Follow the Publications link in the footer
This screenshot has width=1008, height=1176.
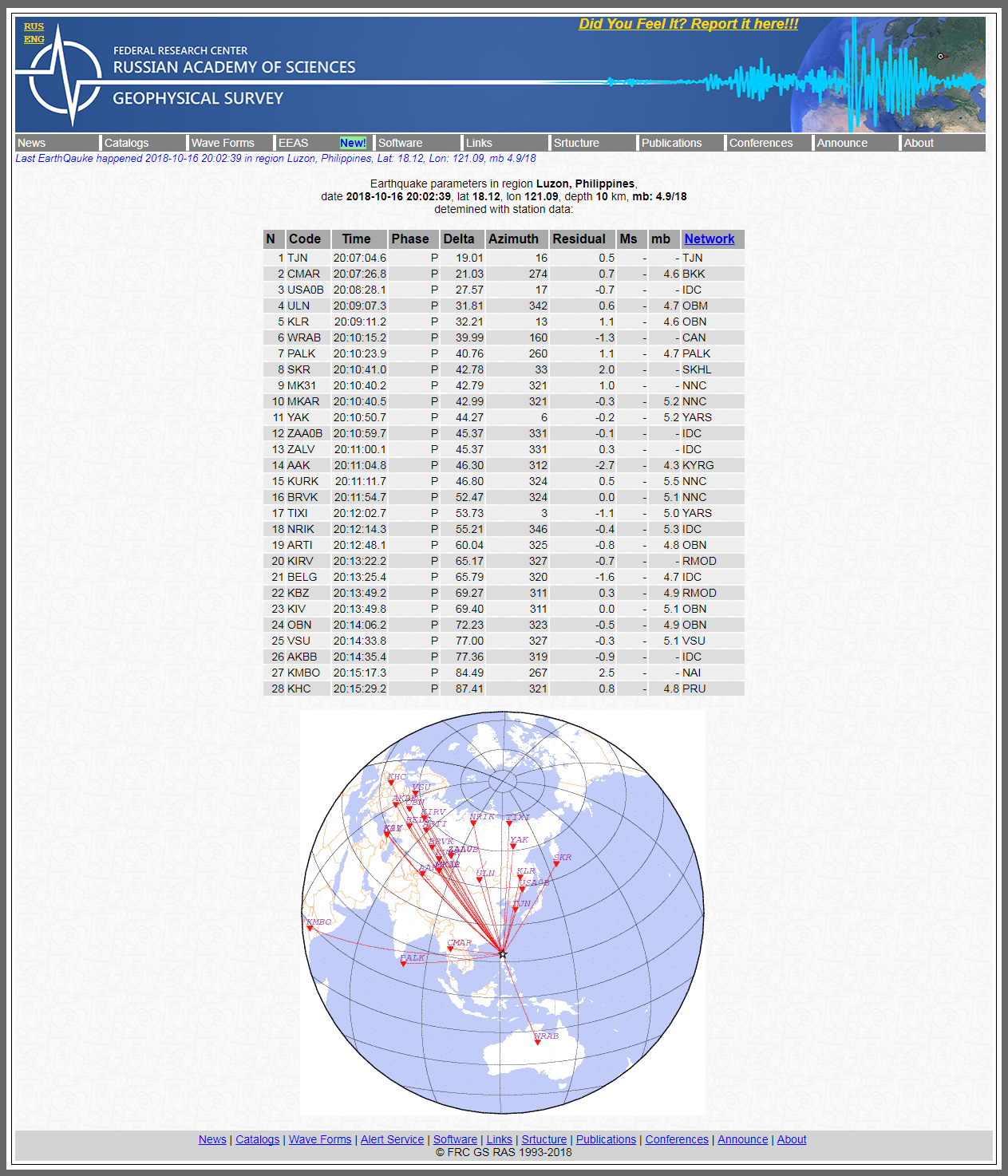pos(607,1139)
